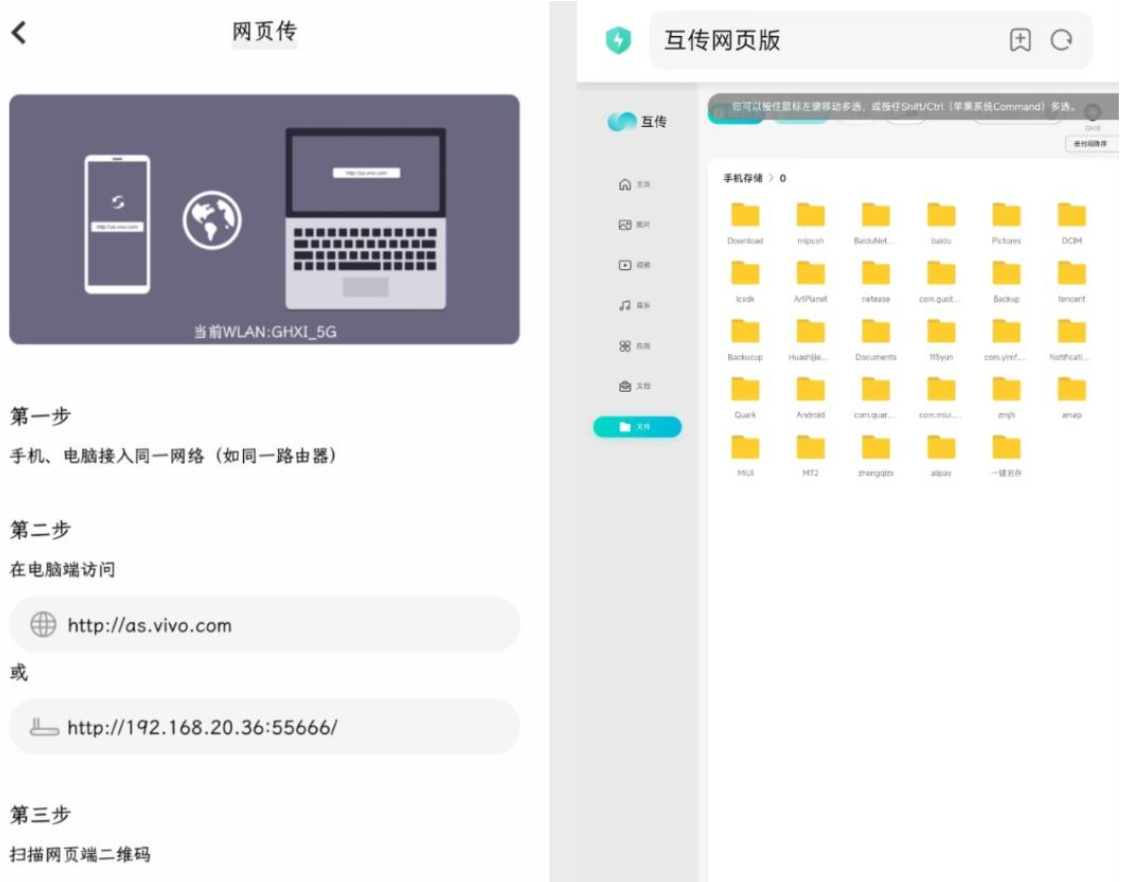Open the Android folder
1146x882 pixels.
(x=810, y=398)
